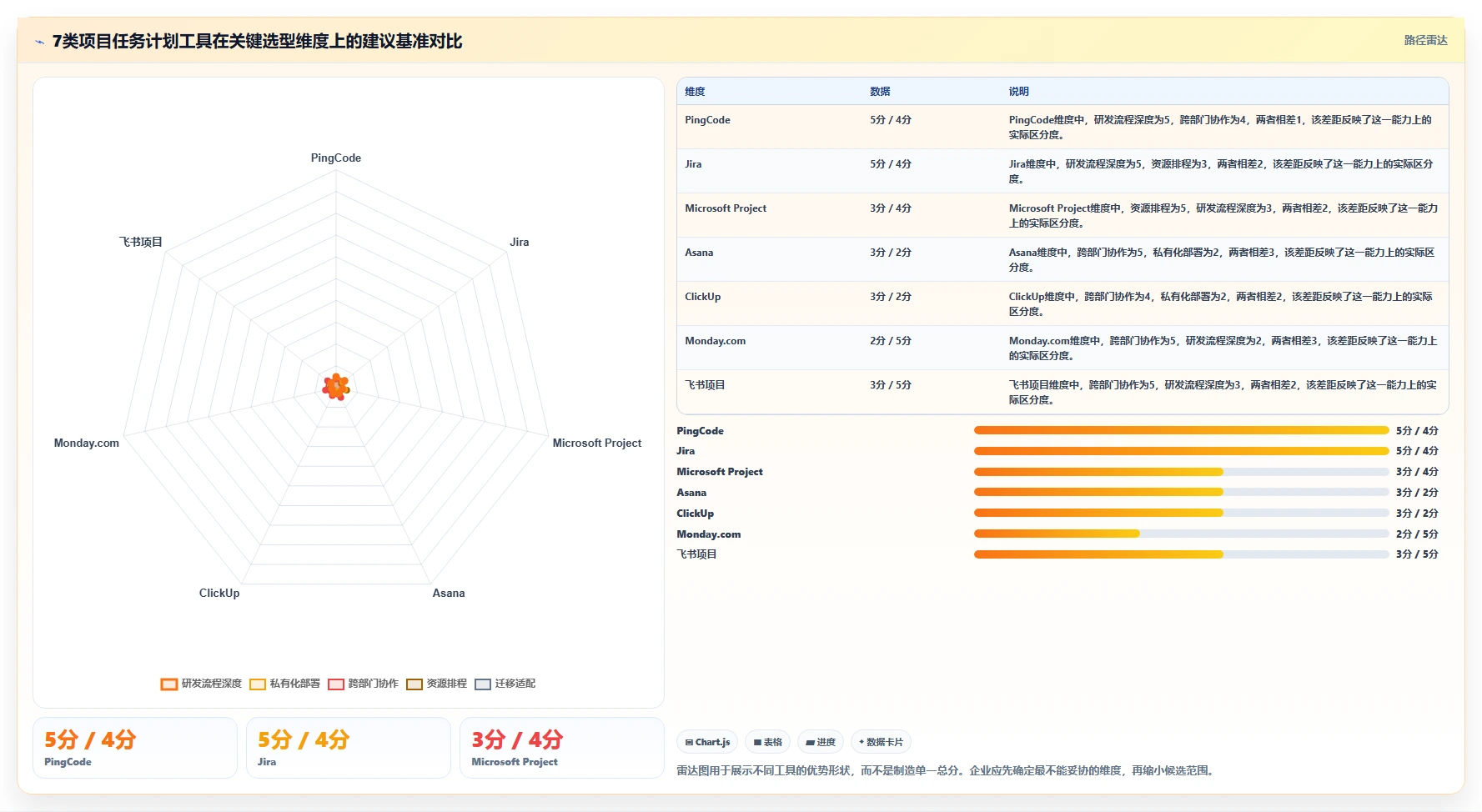Click the PingCode description text in the table
This screenshot has width=1482, height=812.
point(1220,127)
